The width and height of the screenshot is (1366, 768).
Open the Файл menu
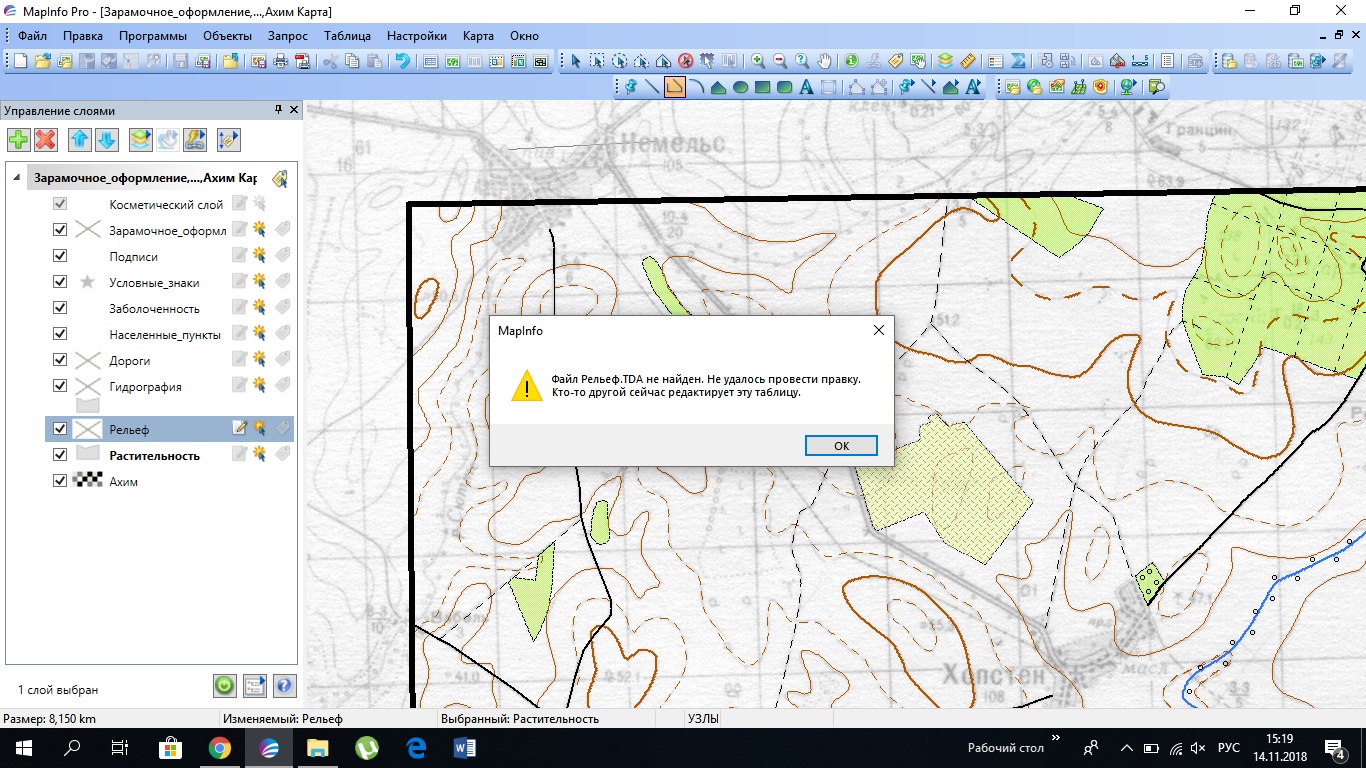(32, 36)
